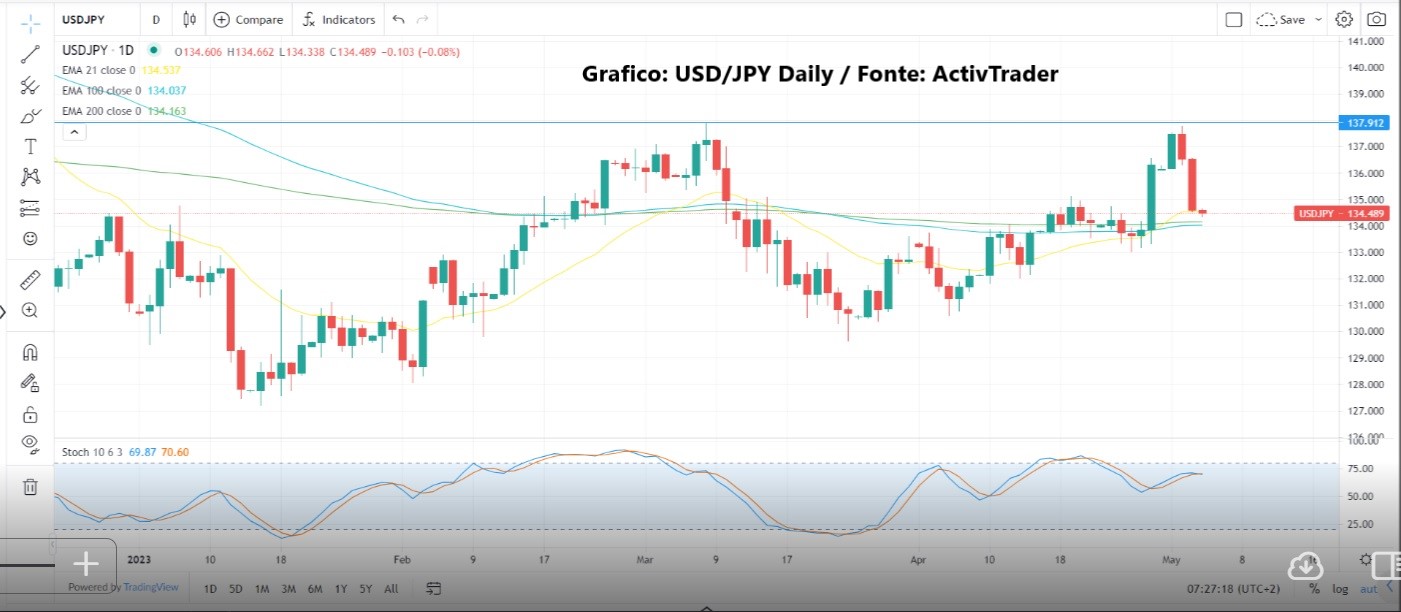Select the 1Y date range
Screen dimensions: 1401x612
point(341,589)
